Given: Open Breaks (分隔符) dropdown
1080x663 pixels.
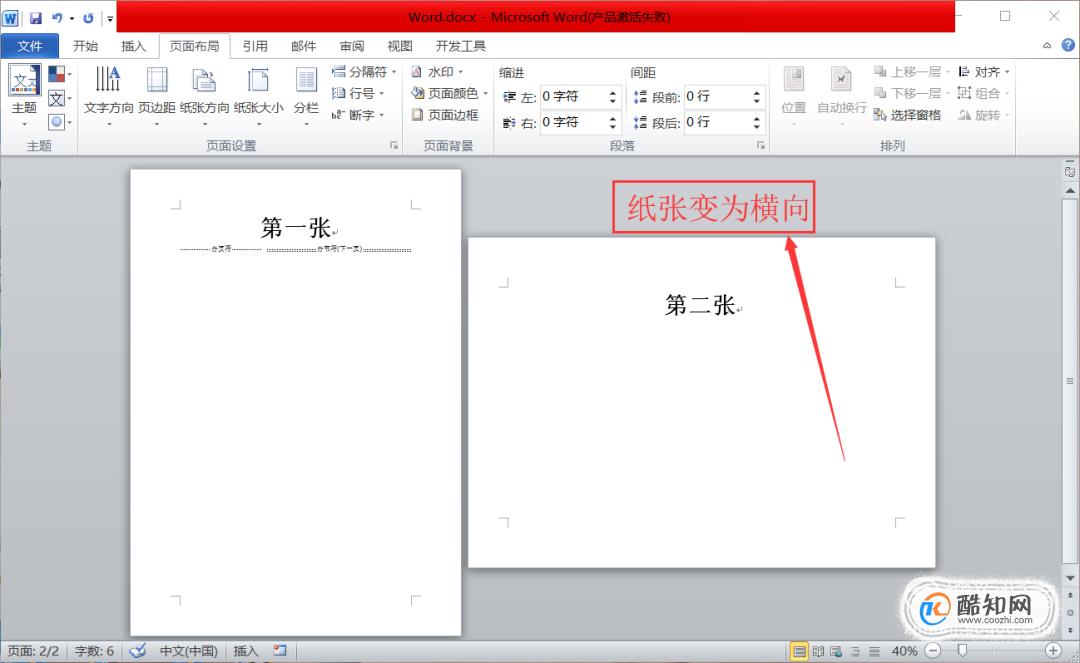Looking at the screenshot, I should [364, 72].
